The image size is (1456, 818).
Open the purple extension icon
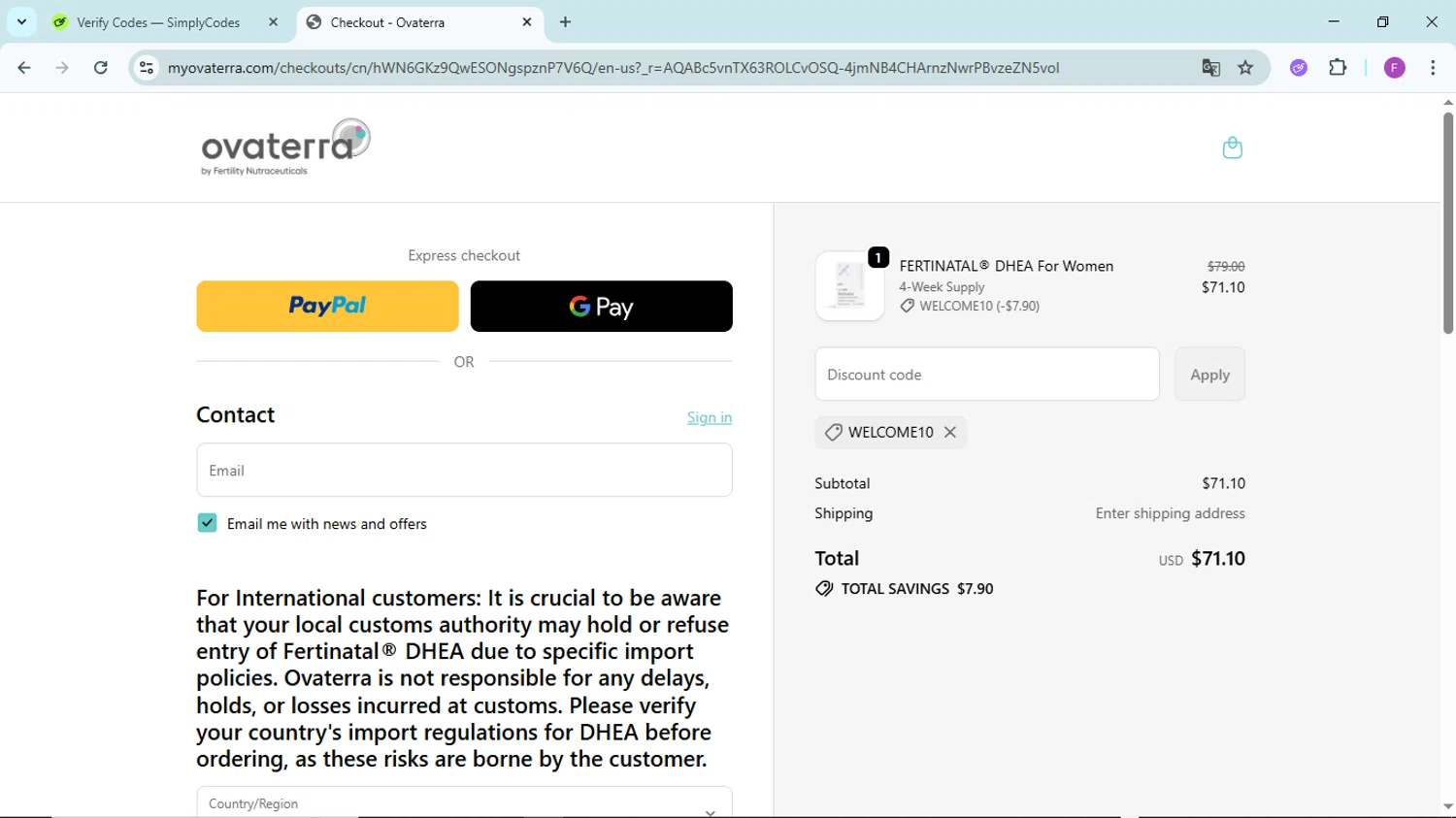click(x=1299, y=68)
